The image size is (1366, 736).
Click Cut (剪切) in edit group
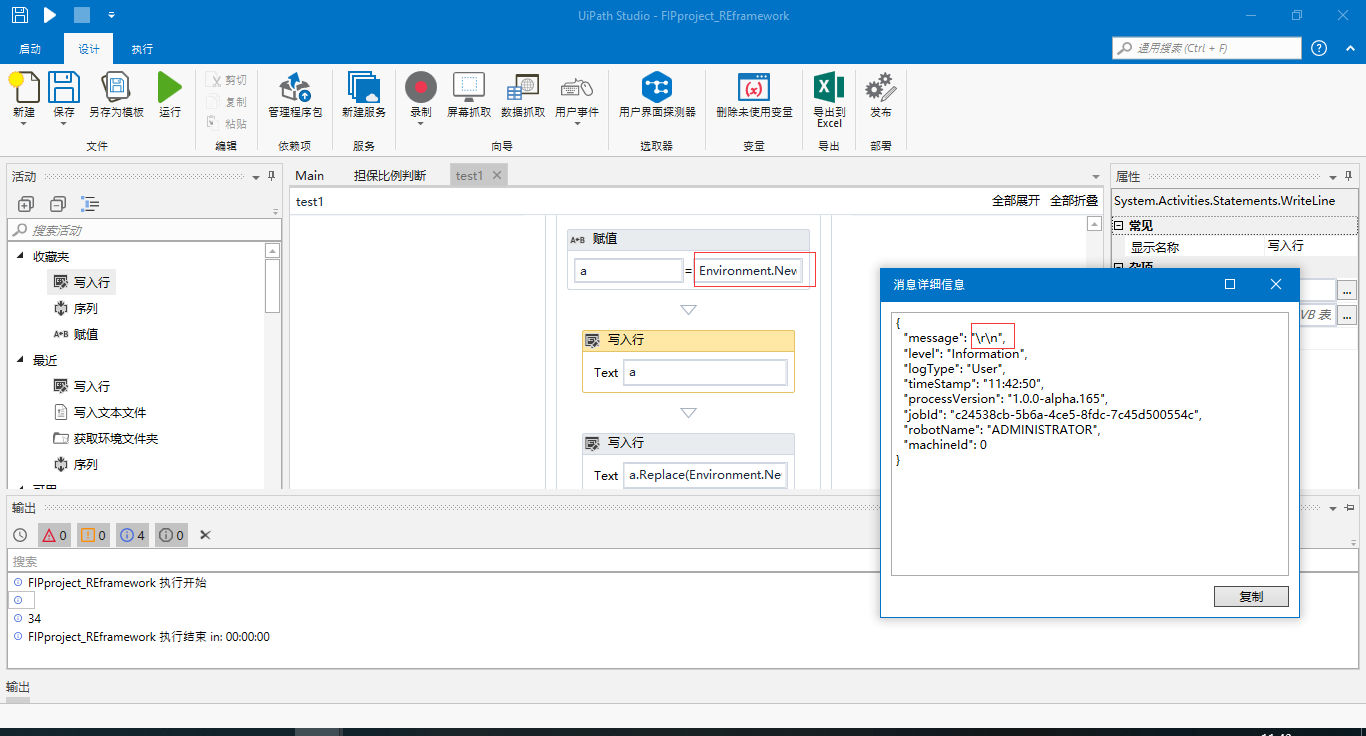pyautogui.click(x=227, y=80)
